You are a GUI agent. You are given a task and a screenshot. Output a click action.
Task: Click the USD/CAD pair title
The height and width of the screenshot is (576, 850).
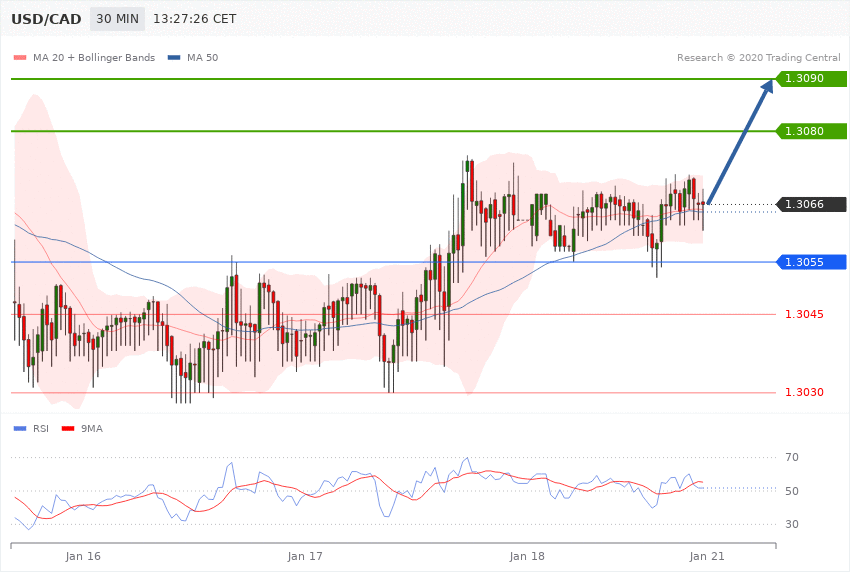point(46,19)
